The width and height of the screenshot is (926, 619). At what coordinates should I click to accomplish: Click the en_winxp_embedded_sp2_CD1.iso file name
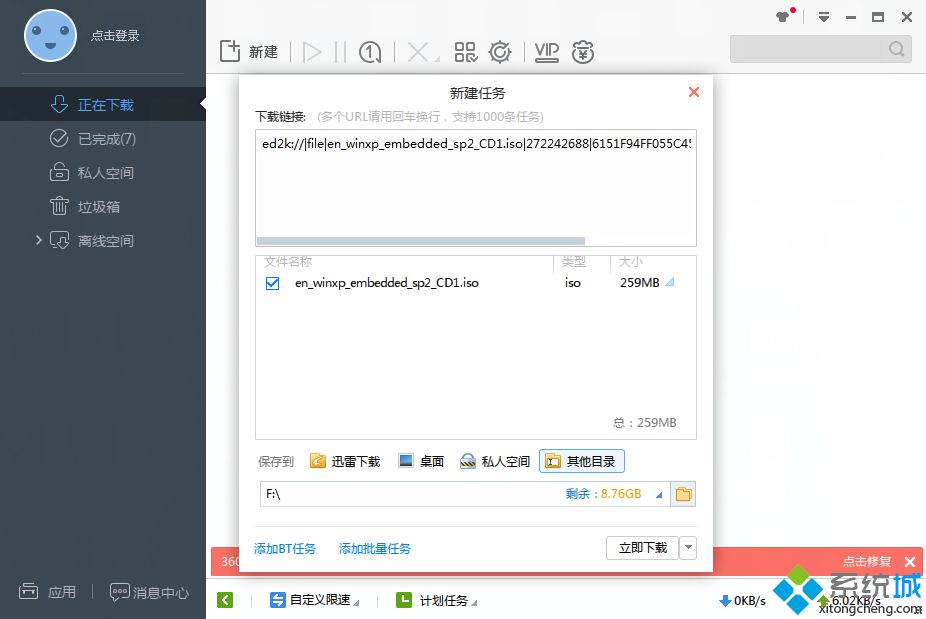[x=387, y=283]
